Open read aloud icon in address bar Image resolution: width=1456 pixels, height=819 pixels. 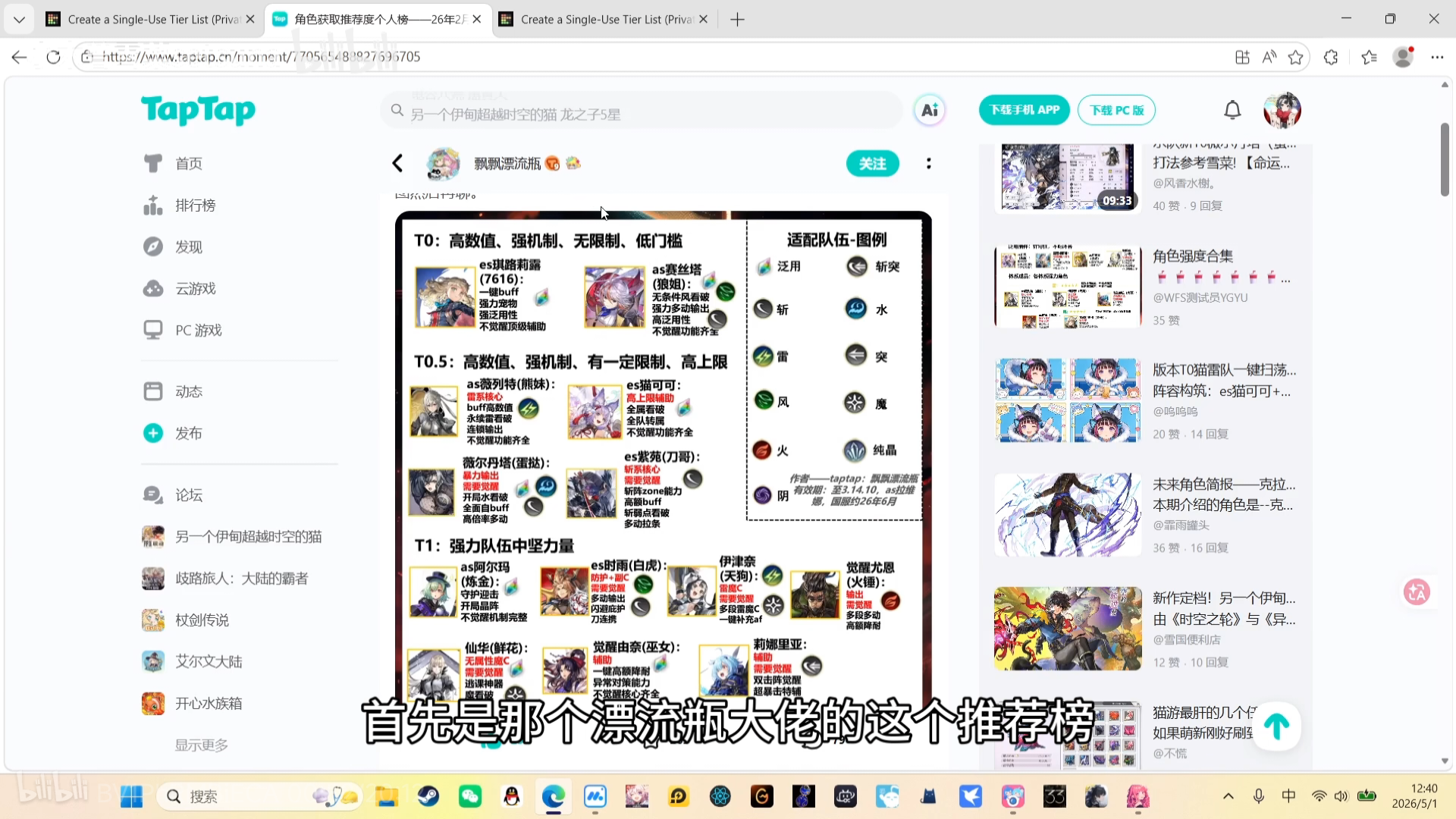[x=1269, y=58]
